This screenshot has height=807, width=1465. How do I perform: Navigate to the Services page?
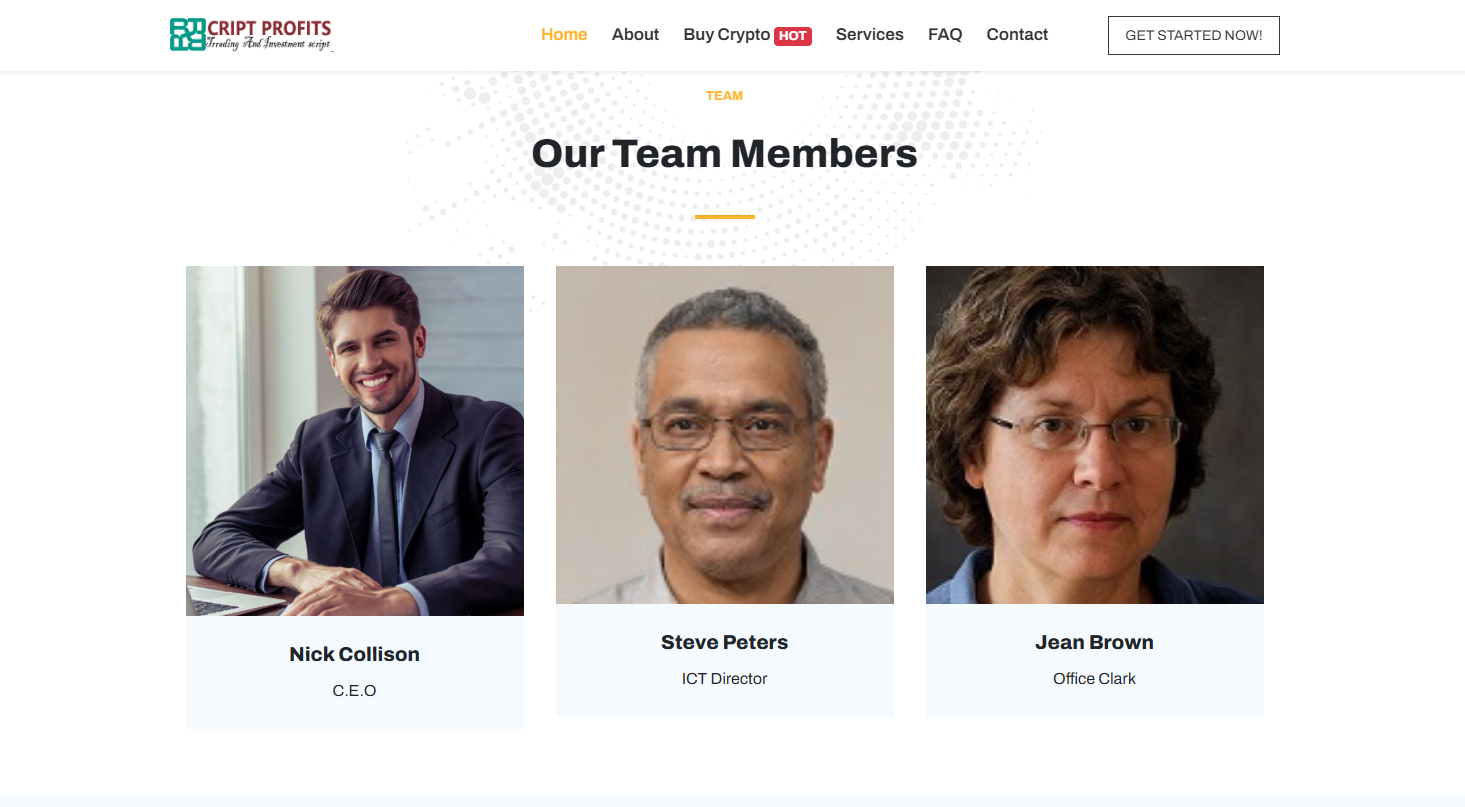click(869, 35)
